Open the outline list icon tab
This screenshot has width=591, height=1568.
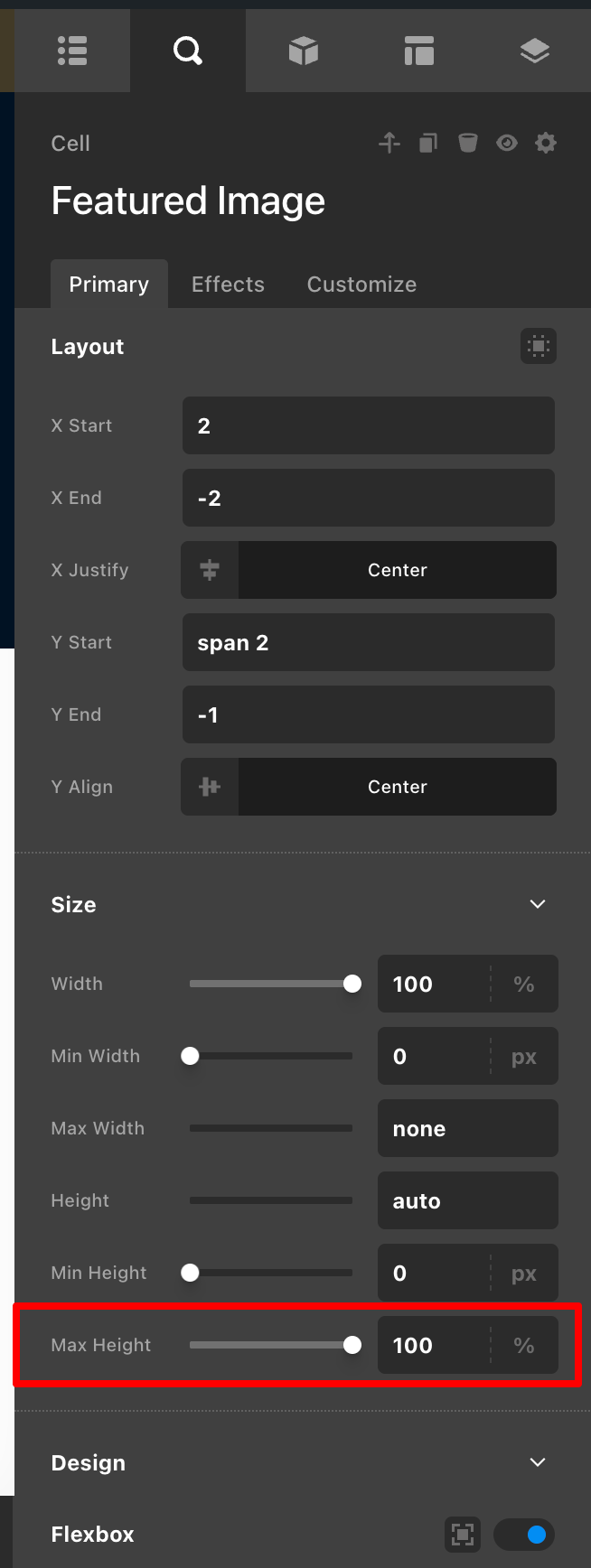[72, 51]
